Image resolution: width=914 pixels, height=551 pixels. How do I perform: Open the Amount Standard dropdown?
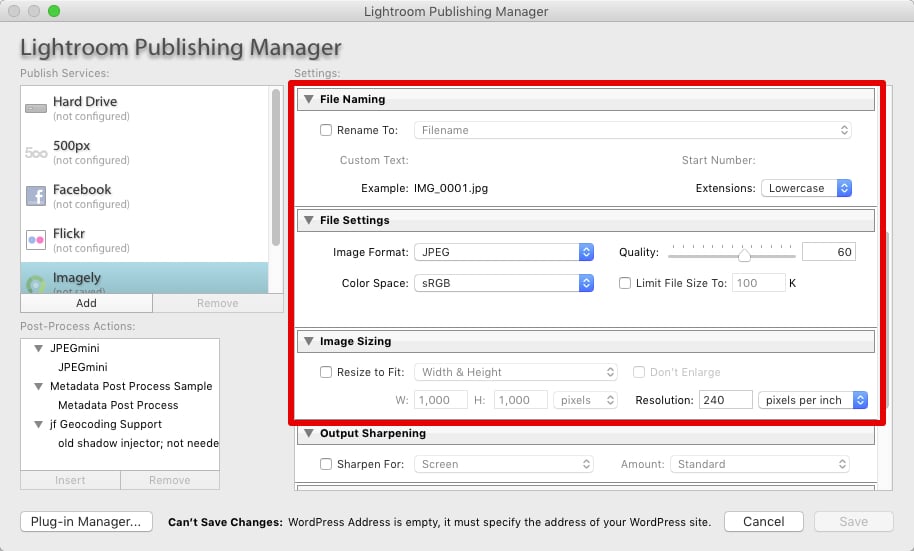[x=760, y=464]
